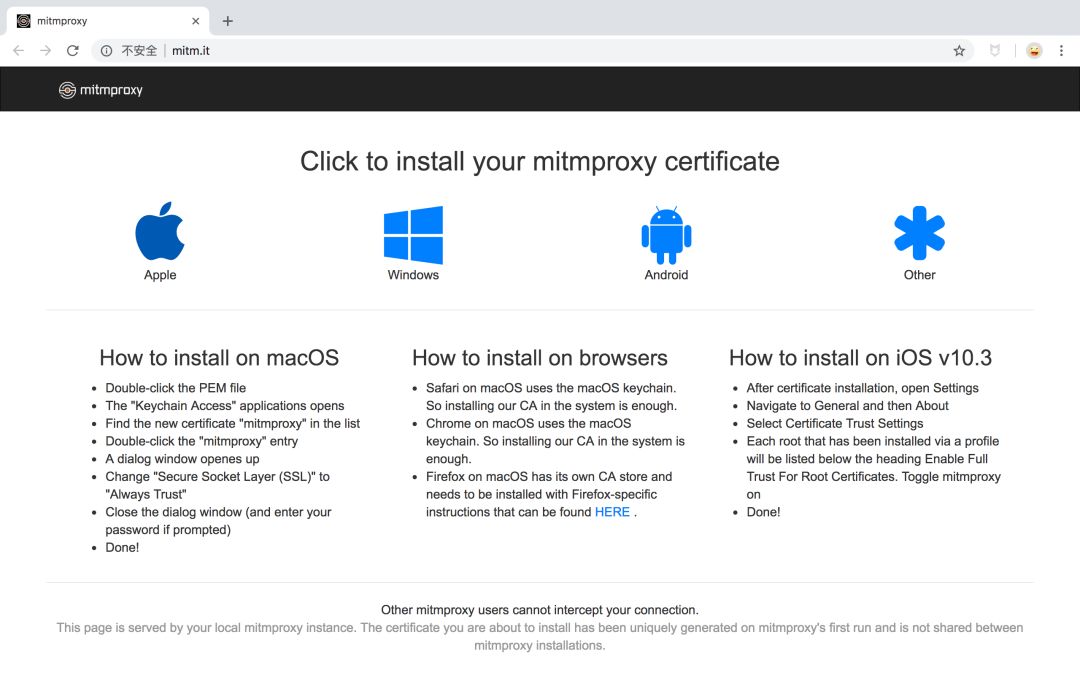Click the Apple logo certificate icon
This screenshot has width=1080, height=675.
tap(160, 231)
